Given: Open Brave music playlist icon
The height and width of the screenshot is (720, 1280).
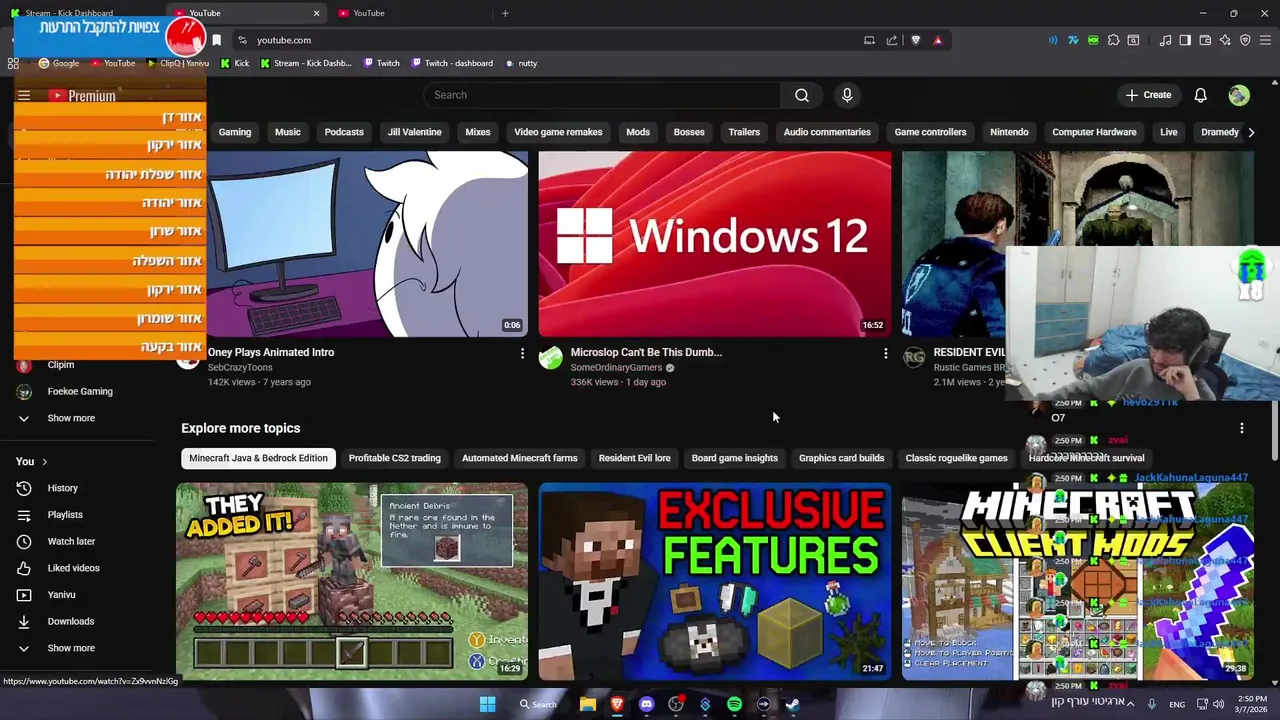Looking at the screenshot, I should coord(1165,40).
